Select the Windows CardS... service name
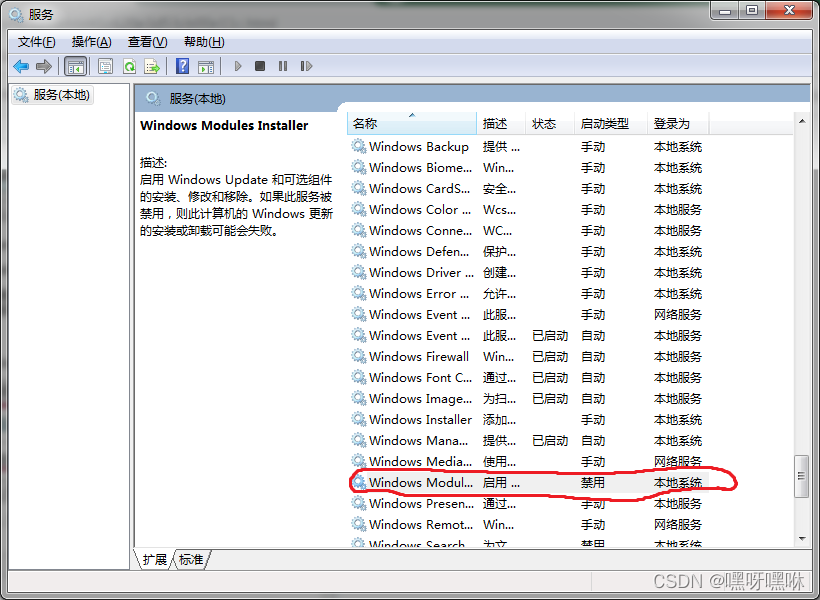This screenshot has width=820, height=600. (x=419, y=188)
